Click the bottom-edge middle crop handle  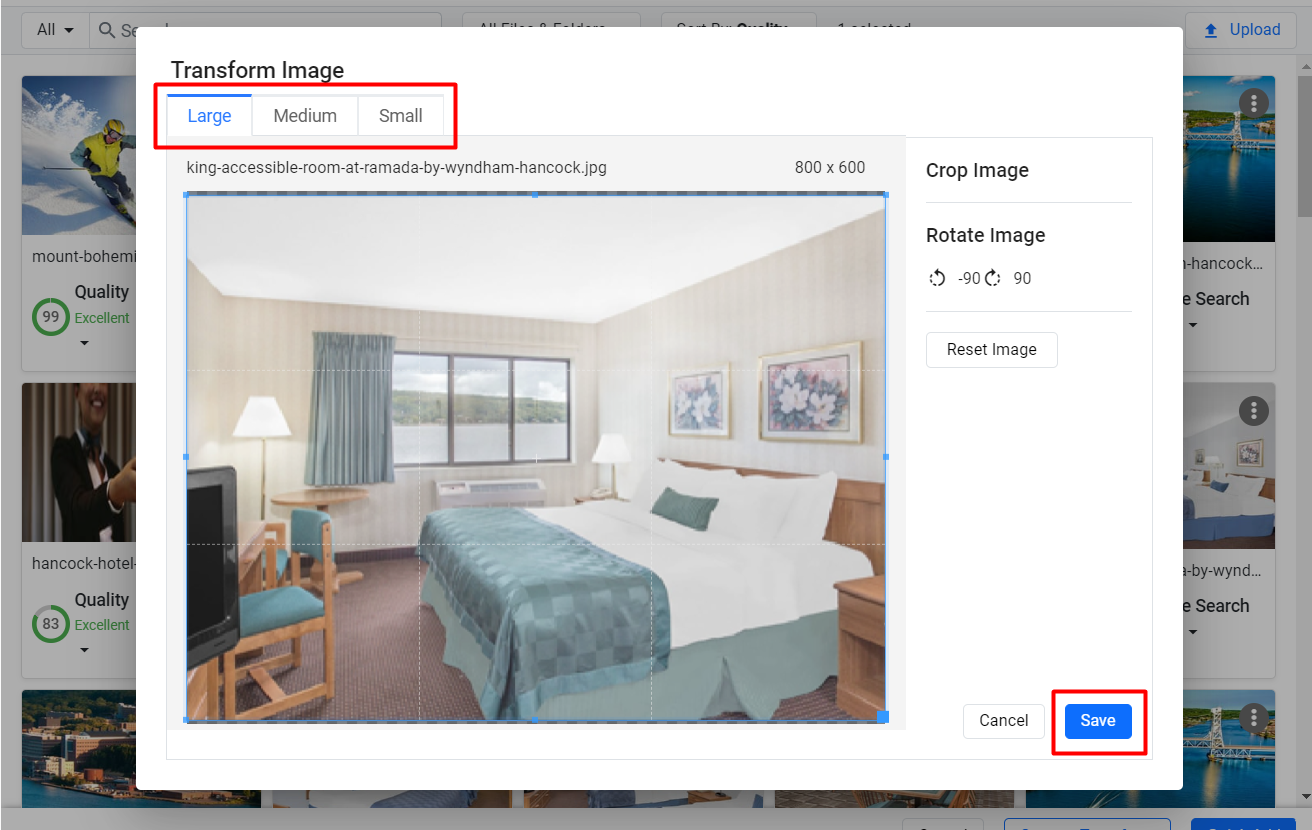click(x=536, y=719)
